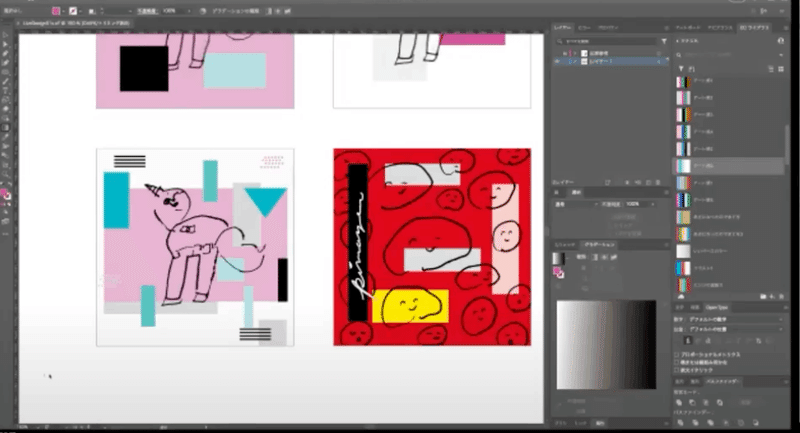Click the filter icon in the Layers panel
The height and width of the screenshot is (433, 800).
coord(664,41)
